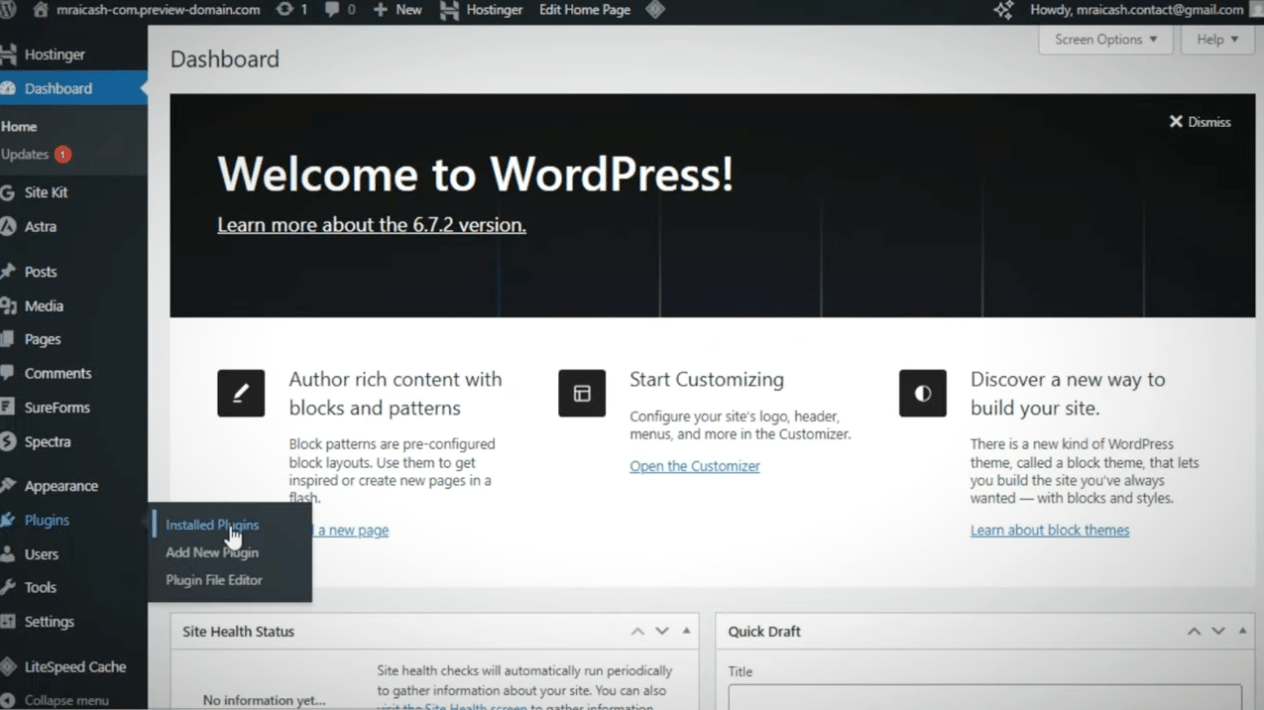This screenshot has height=710, width=1264.
Task: Select Add New Plugin from submenu
Action: (212, 552)
